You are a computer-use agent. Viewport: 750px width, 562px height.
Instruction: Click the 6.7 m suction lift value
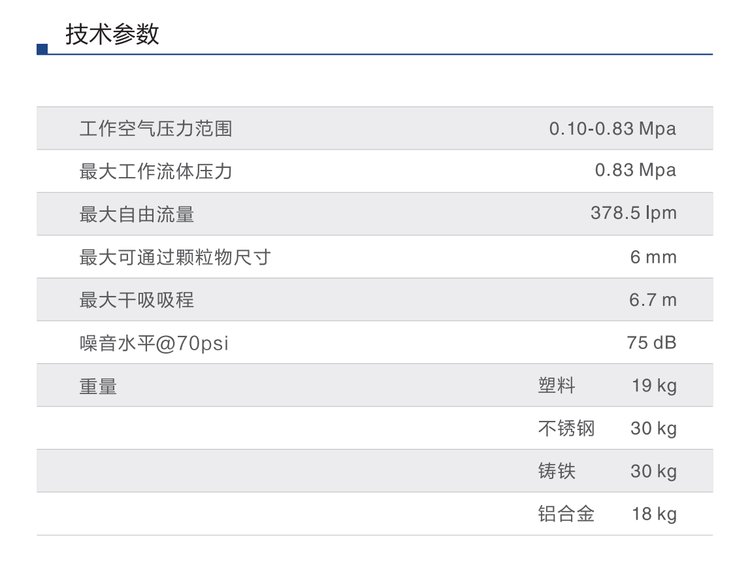pyautogui.click(x=653, y=300)
